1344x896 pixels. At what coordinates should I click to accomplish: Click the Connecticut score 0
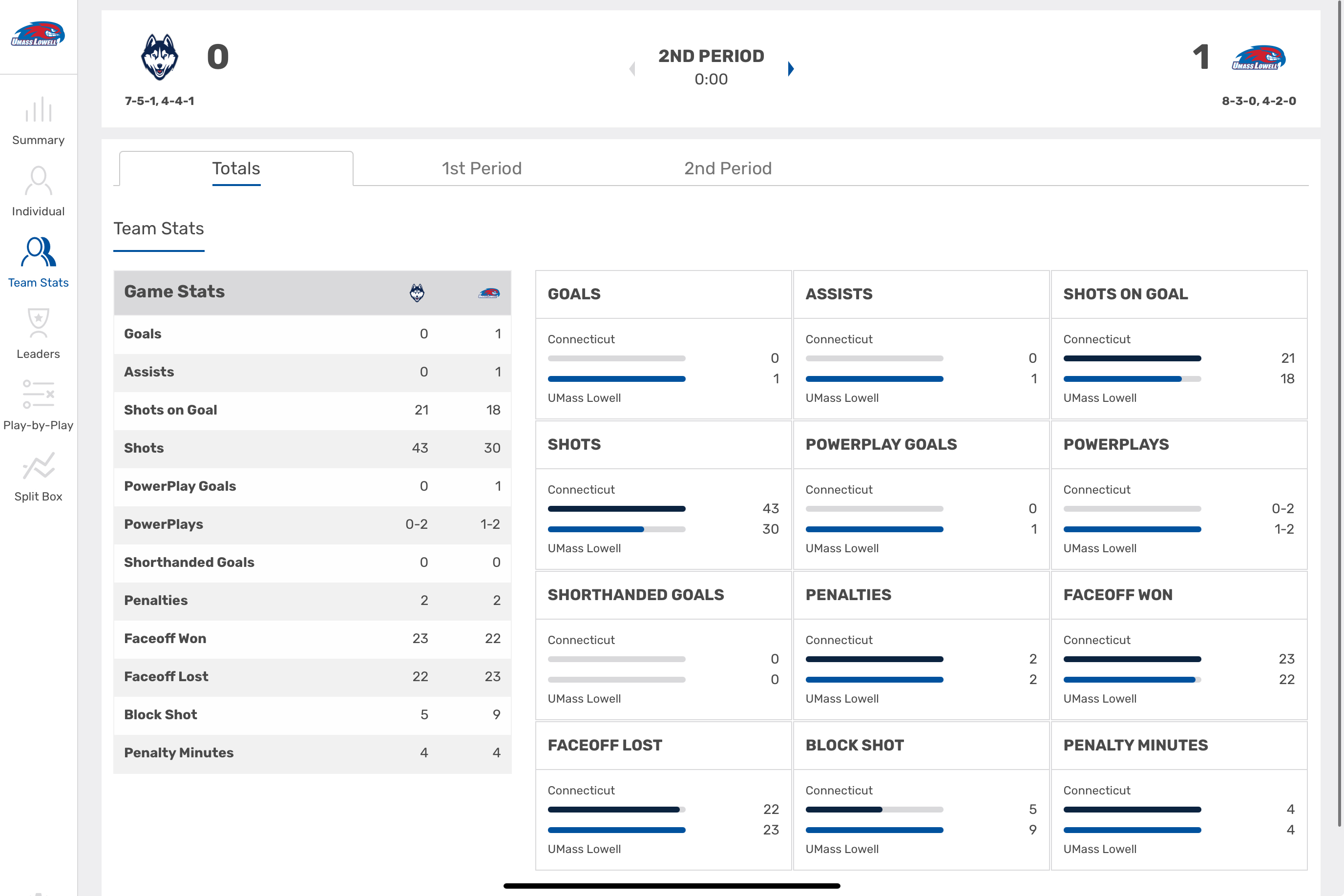pyautogui.click(x=218, y=57)
